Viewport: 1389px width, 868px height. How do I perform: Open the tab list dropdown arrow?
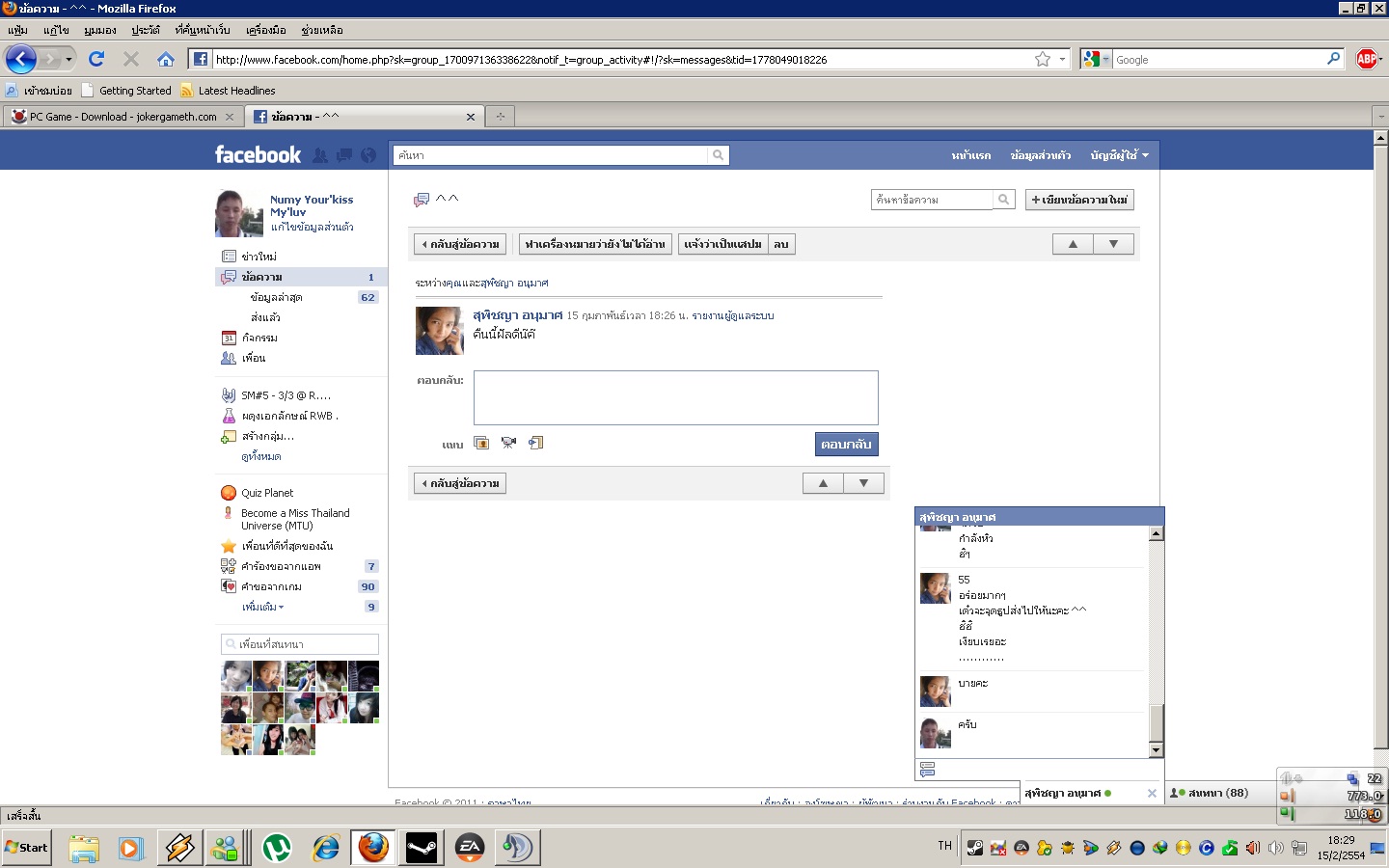pyautogui.click(x=1380, y=117)
